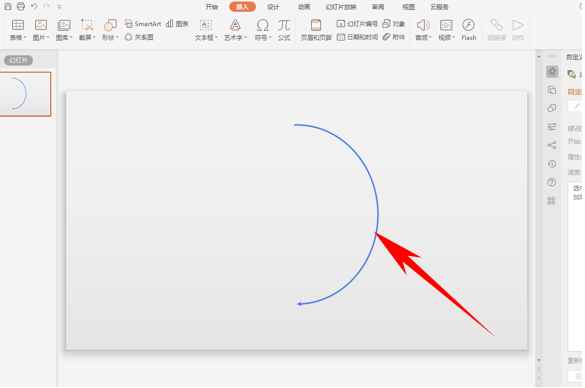This screenshot has height=388, width=585.
Task: Select the slide one thumbnail
Action: [25, 94]
